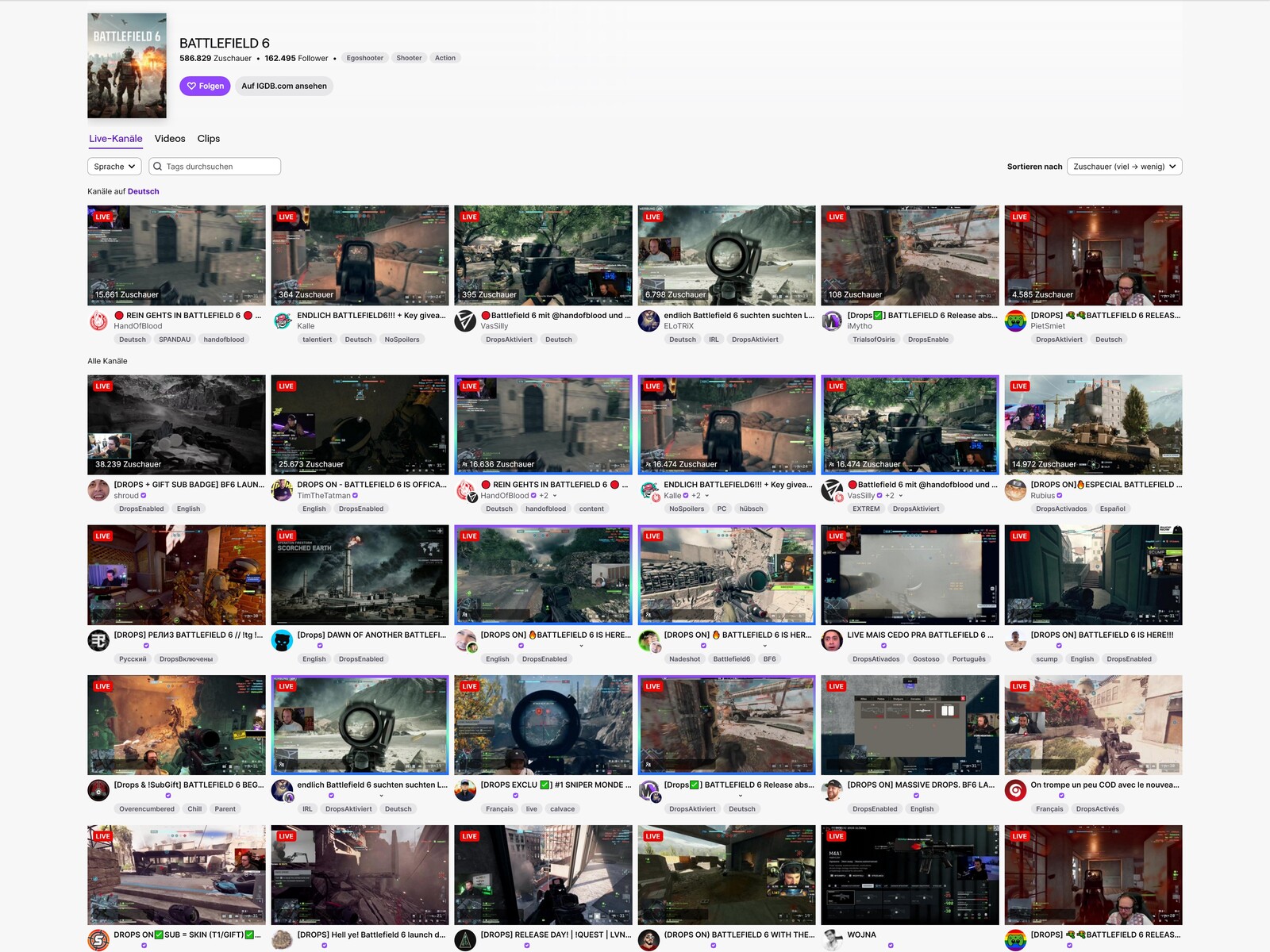Click the calvace tag
Screen dimensions: 1270x952
click(x=562, y=809)
